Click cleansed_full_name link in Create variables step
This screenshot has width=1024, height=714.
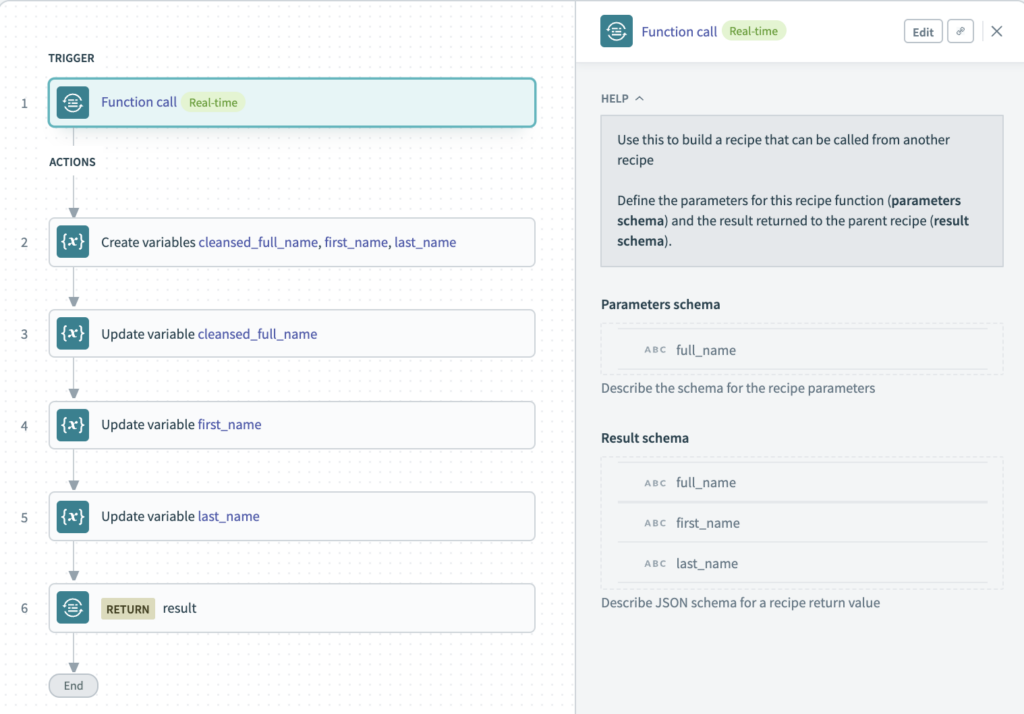(x=258, y=242)
